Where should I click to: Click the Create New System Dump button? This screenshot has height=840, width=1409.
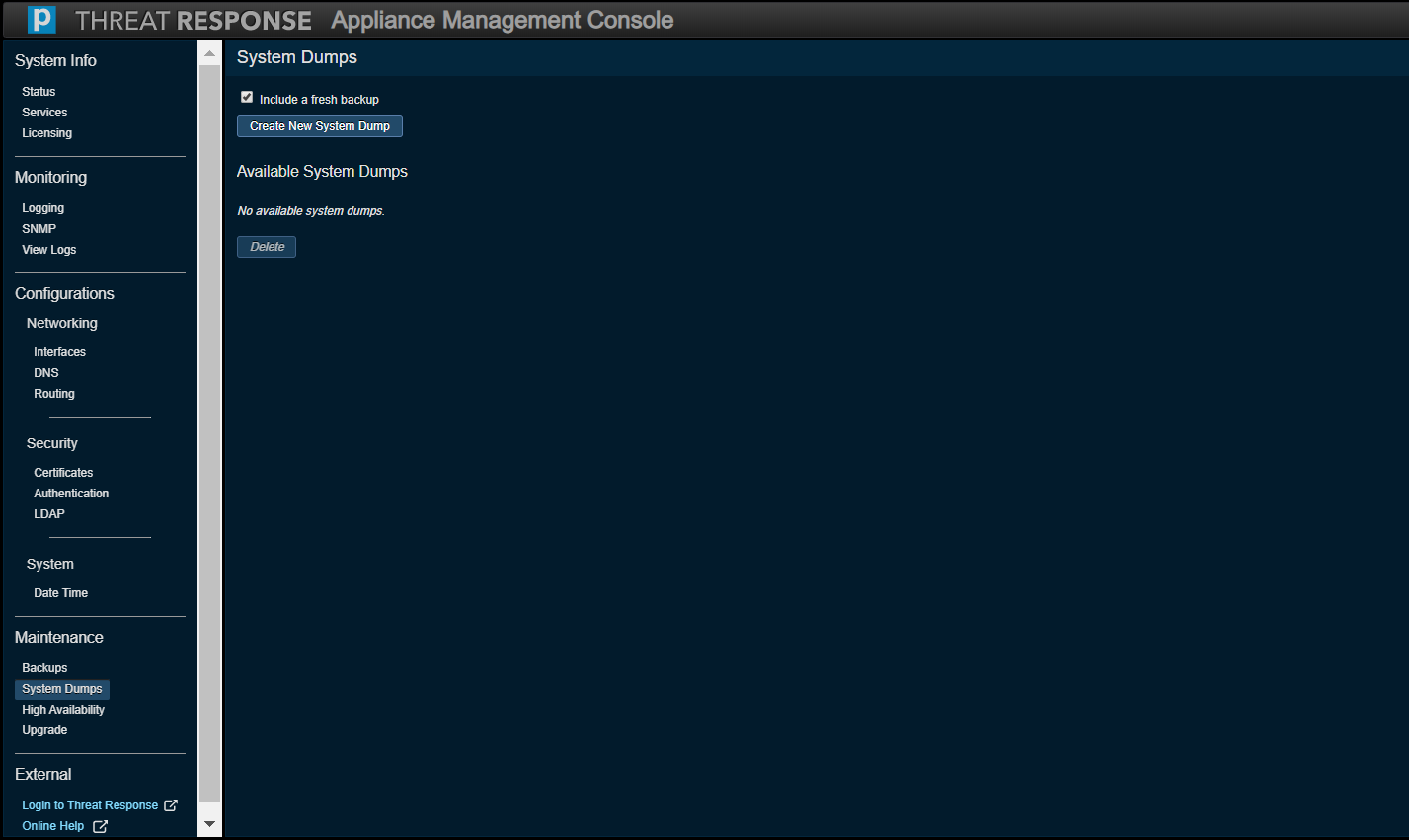(320, 126)
